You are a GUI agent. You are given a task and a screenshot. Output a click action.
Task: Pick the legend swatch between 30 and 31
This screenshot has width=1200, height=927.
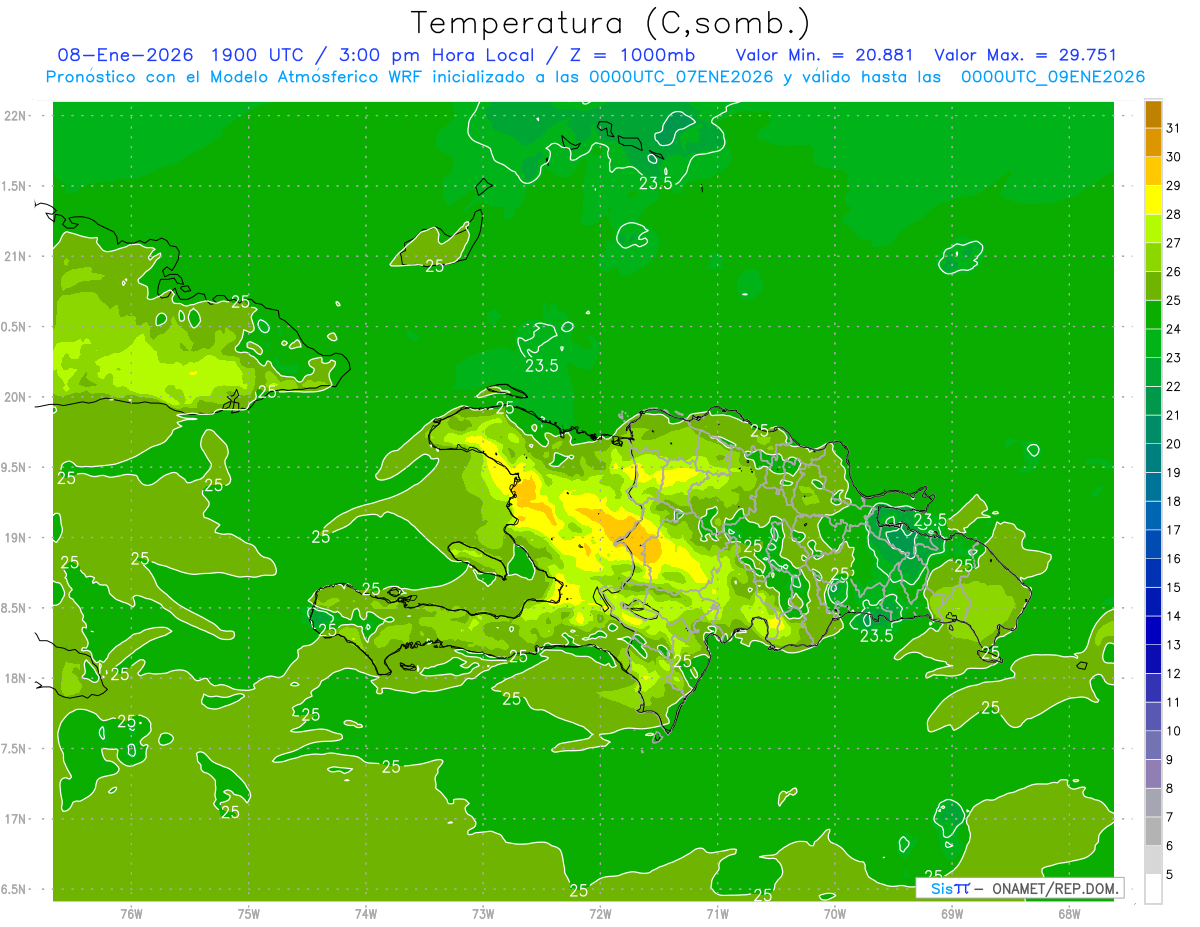pos(1153,143)
